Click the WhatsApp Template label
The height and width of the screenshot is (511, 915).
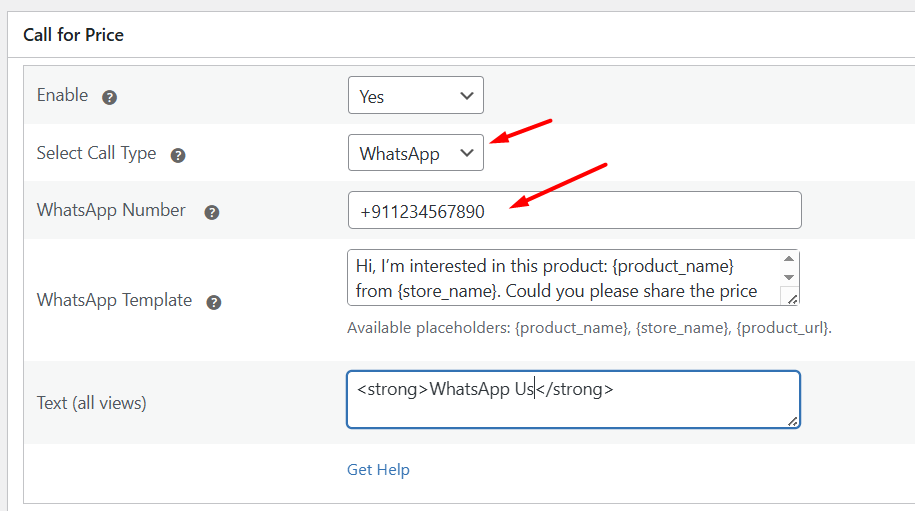pos(114,301)
